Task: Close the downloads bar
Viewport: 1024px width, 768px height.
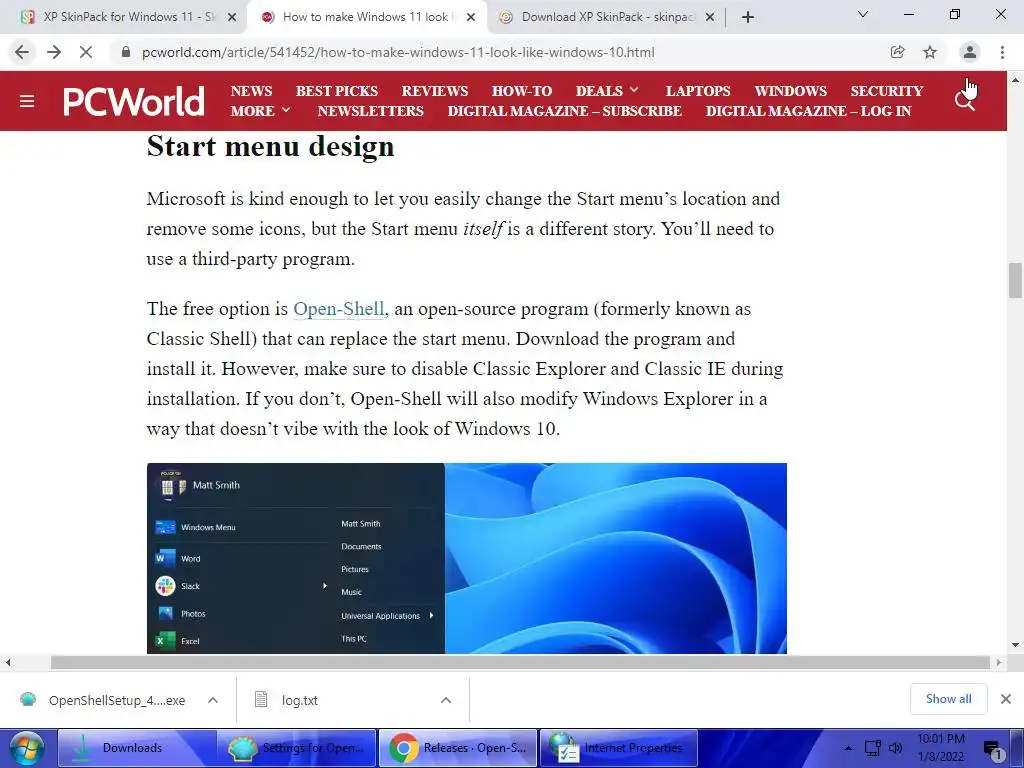Action: 1006,699
